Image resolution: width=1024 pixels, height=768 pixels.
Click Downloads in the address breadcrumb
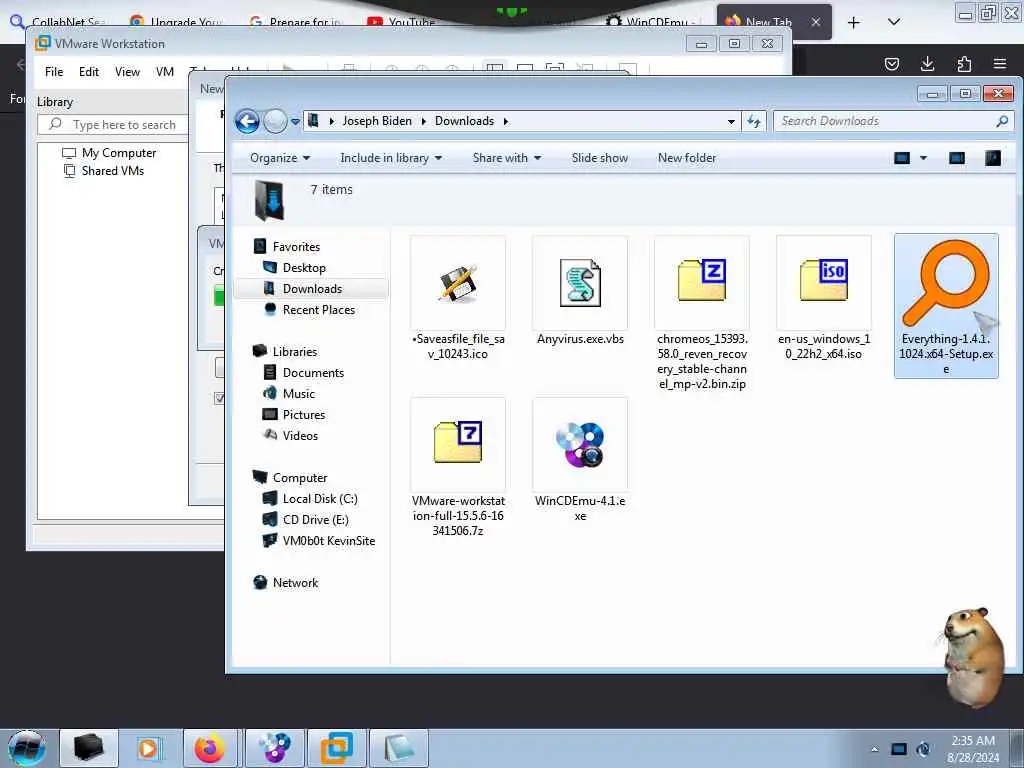click(x=464, y=121)
